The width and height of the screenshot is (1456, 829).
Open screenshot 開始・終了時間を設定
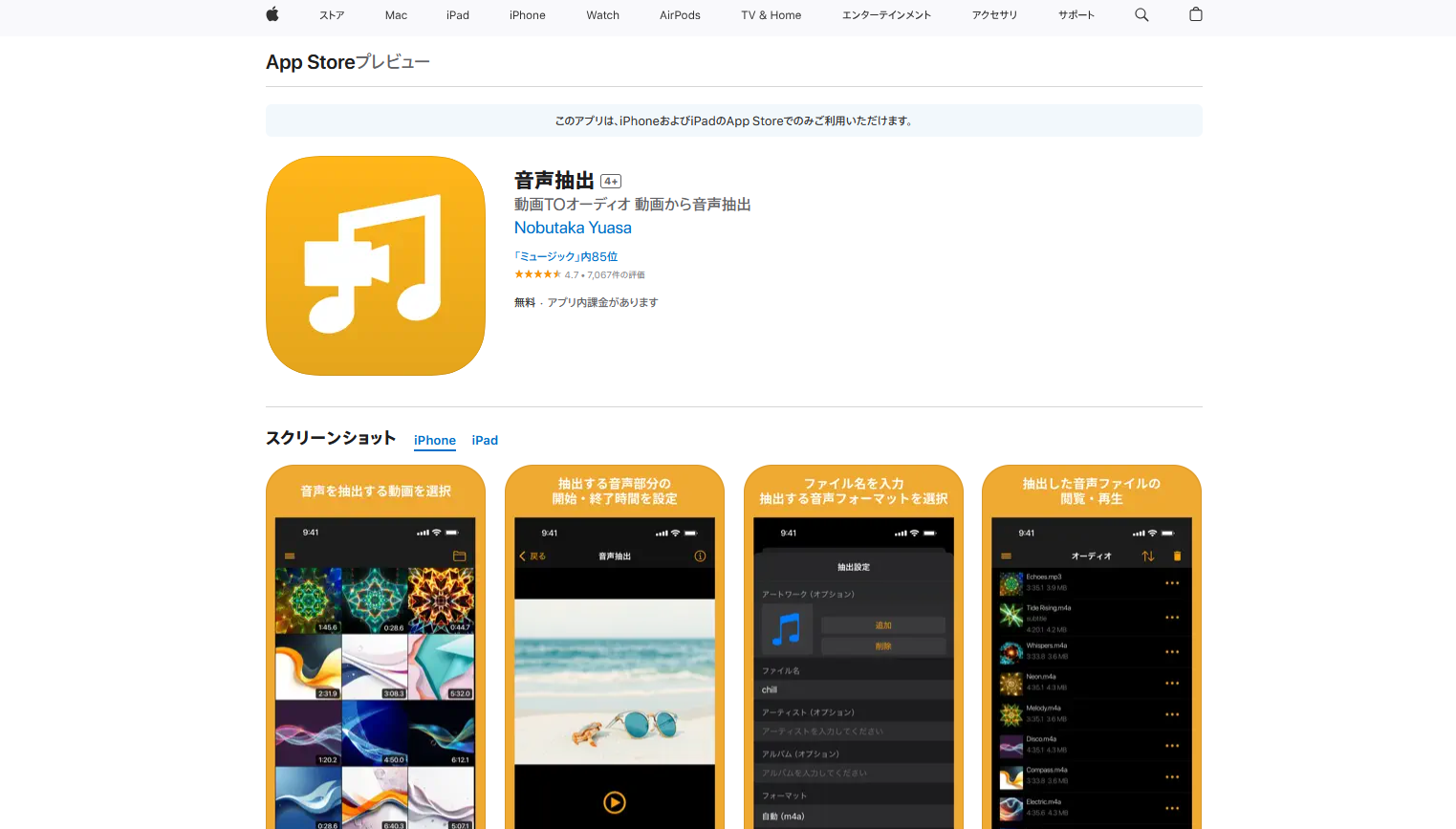click(x=615, y=646)
